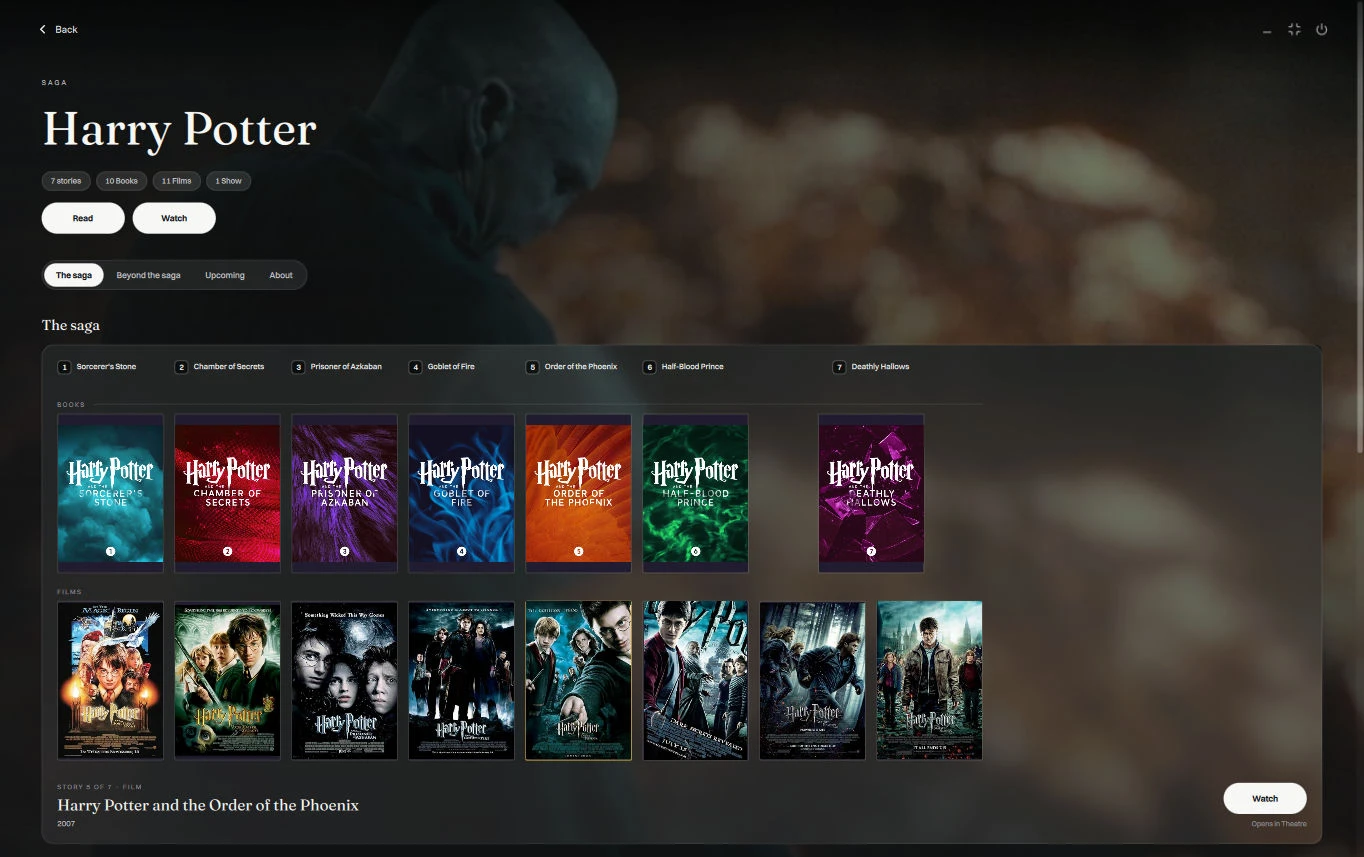Select Deathly Hallows poster with trio before ruined castle

click(x=929, y=680)
